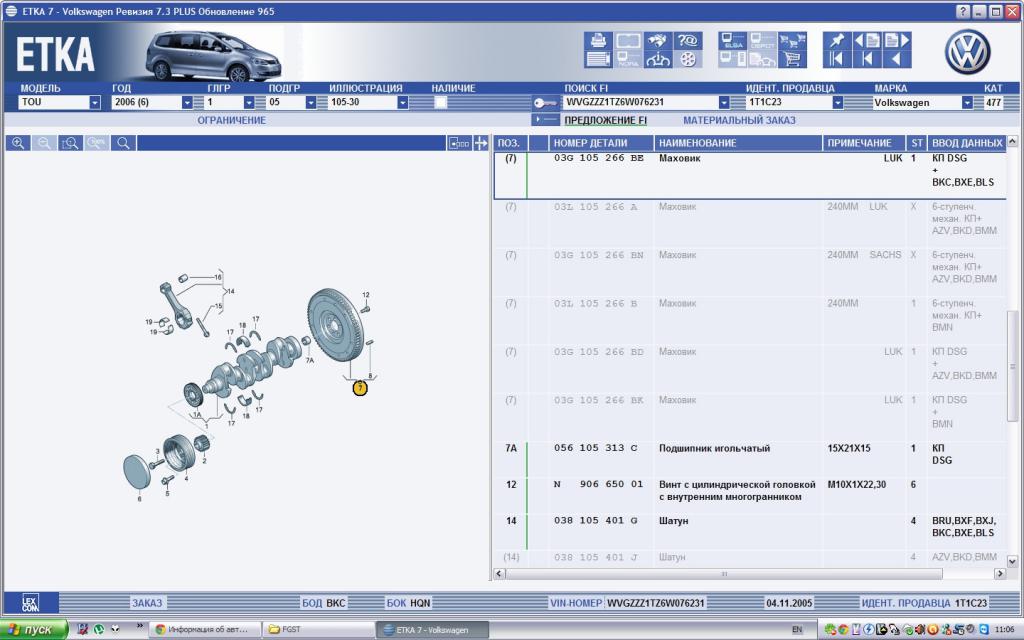
Task: Select row Подшипник игольчатый
Action: (749, 460)
